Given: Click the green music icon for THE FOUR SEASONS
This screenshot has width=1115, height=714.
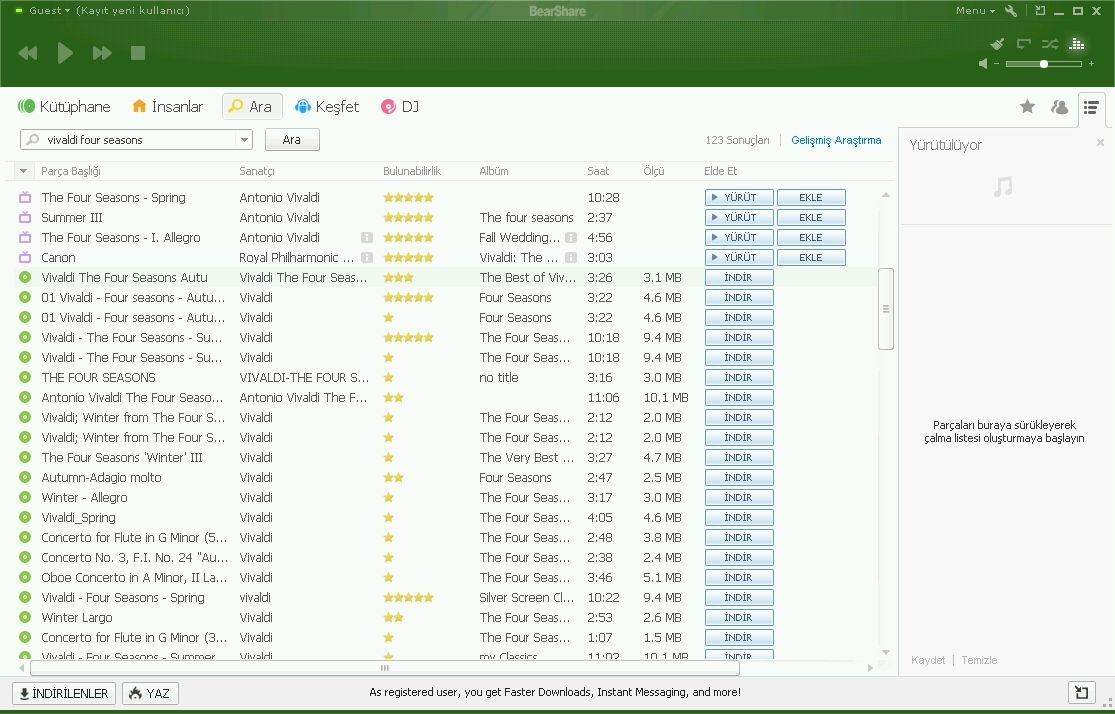Looking at the screenshot, I should [x=25, y=378].
